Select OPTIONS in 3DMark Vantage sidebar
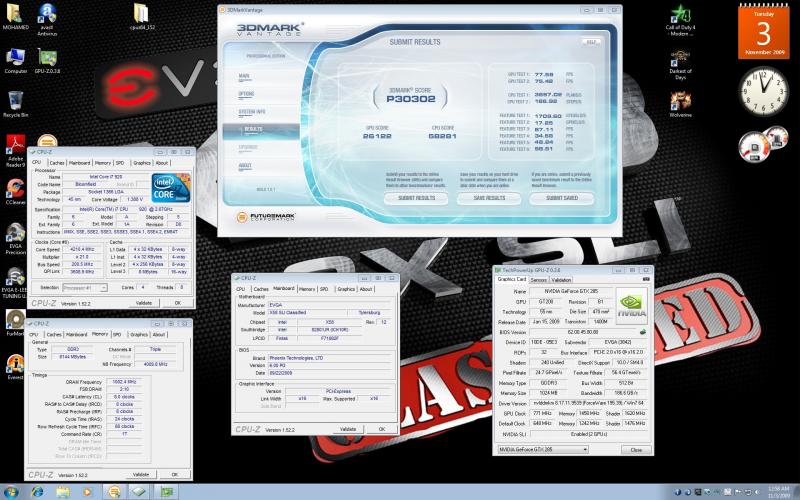Image resolution: width=800 pixels, height=500 pixels. pyautogui.click(x=246, y=94)
